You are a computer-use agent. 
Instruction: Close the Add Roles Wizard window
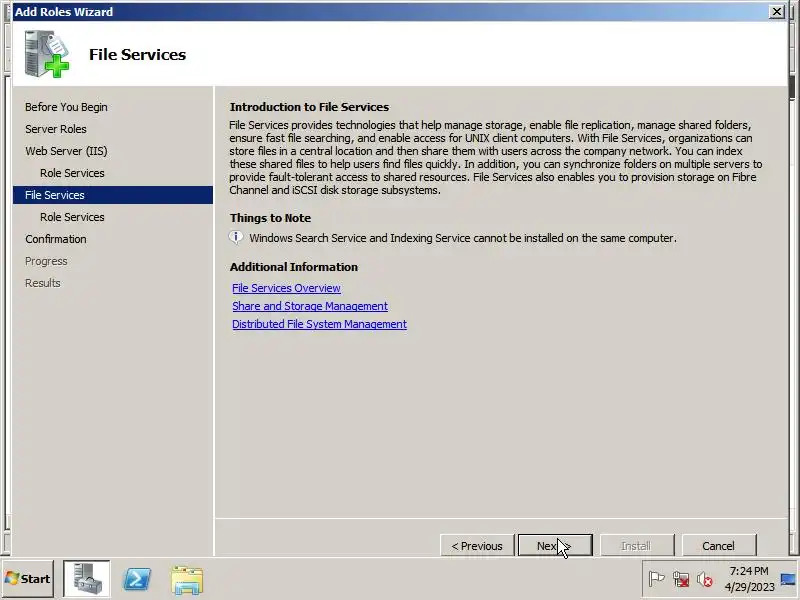(x=777, y=11)
